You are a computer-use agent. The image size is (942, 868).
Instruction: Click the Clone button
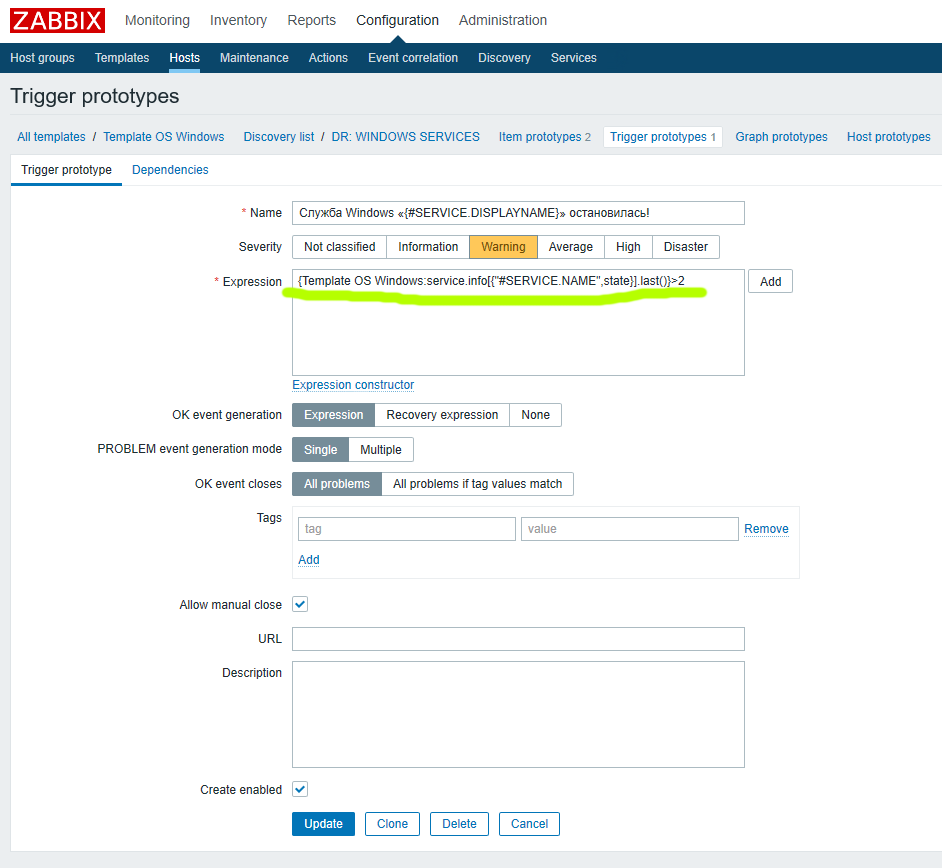[392, 824]
